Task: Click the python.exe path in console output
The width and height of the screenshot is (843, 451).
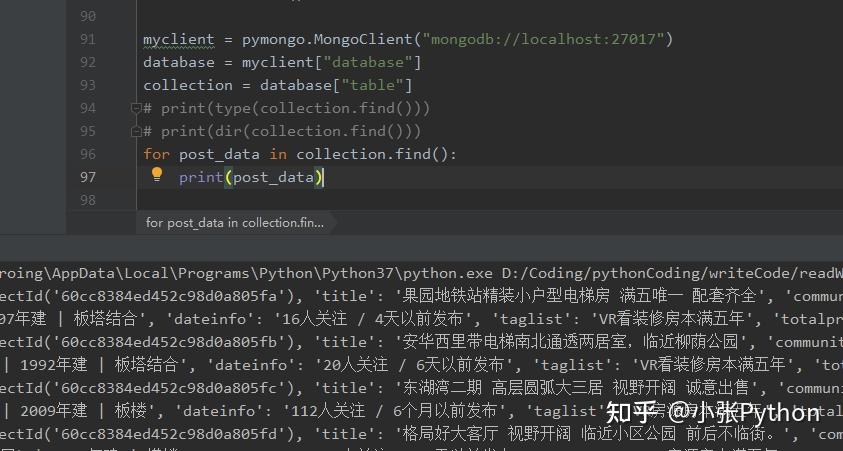Action: pyautogui.click(x=246, y=274)
